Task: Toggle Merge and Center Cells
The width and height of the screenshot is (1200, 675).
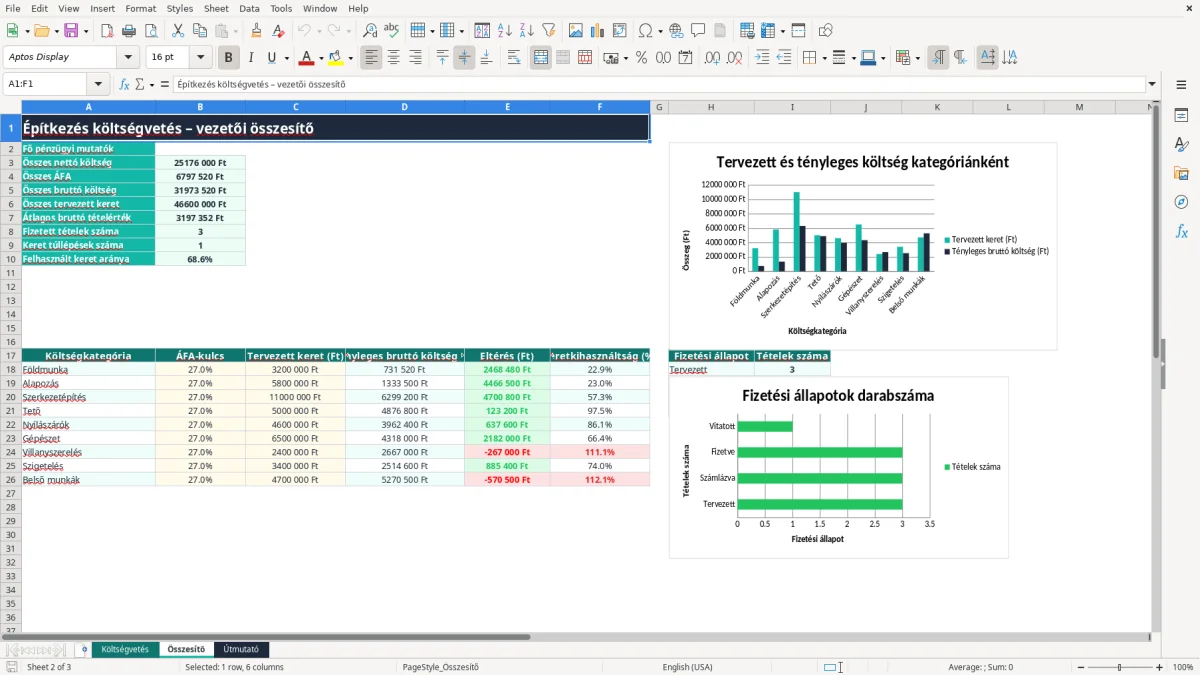Action: click(x=541, y=58)
